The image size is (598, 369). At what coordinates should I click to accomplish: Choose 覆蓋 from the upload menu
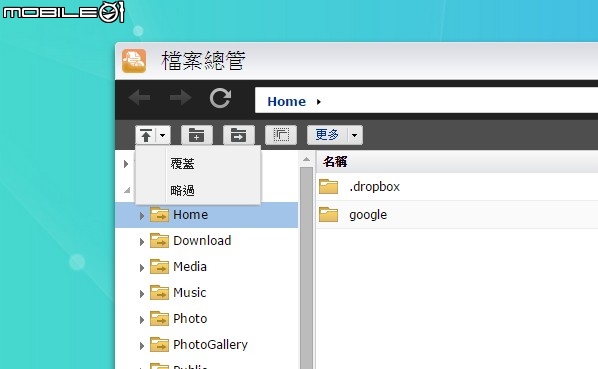click(182, 164)
